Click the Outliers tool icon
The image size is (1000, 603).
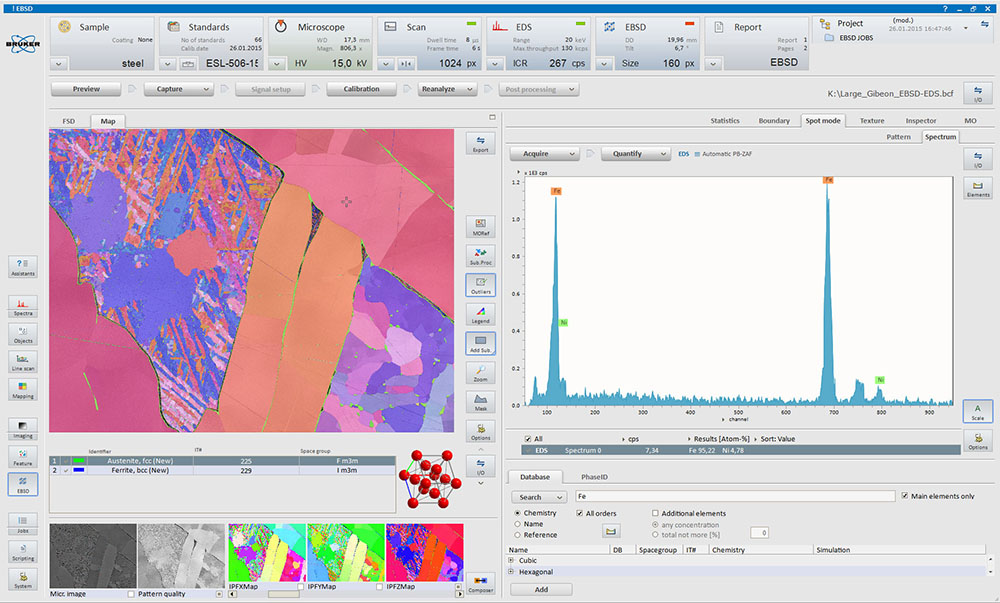pos(480,285)
